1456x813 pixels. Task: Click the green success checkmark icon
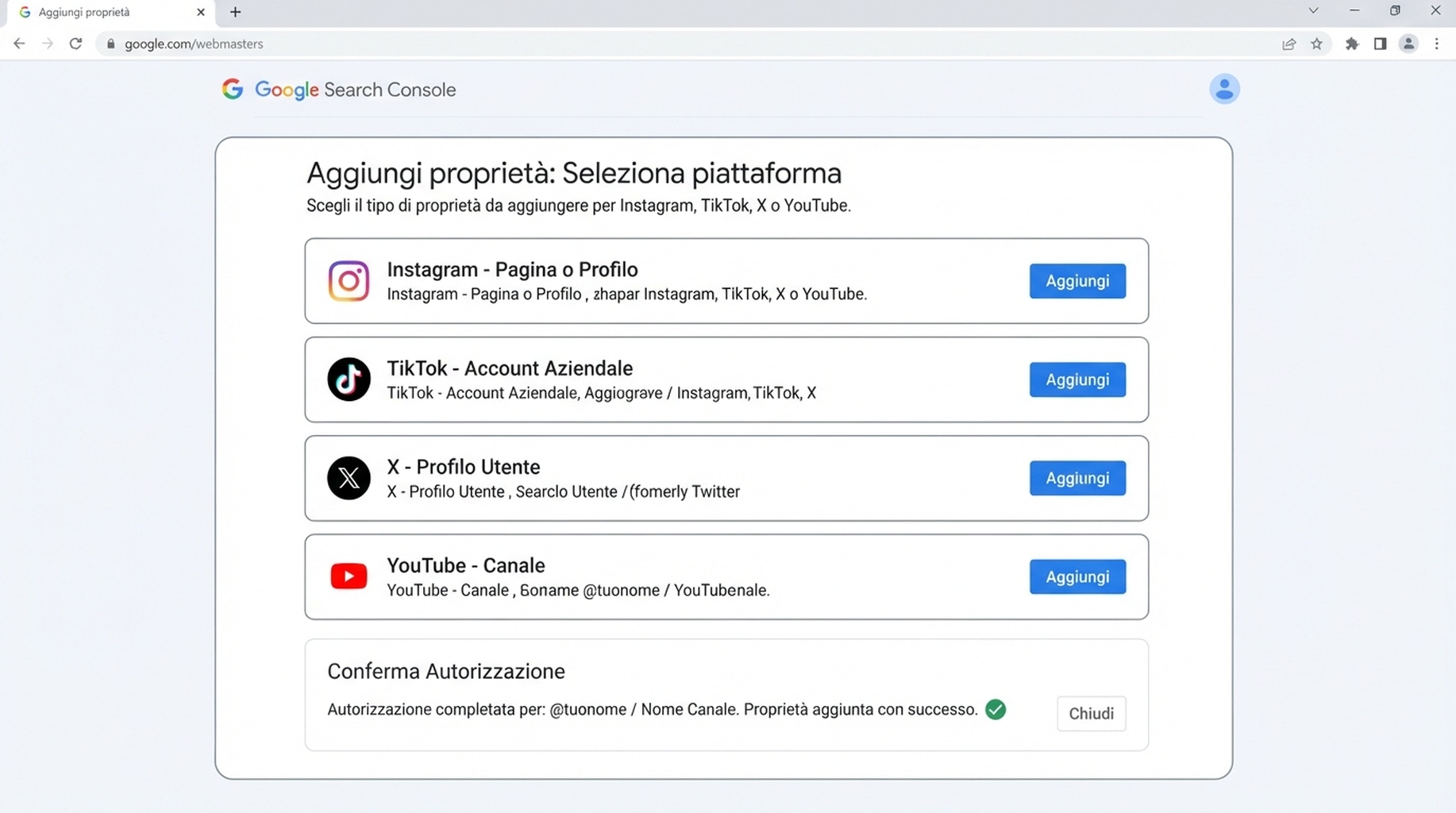(996, 709)
